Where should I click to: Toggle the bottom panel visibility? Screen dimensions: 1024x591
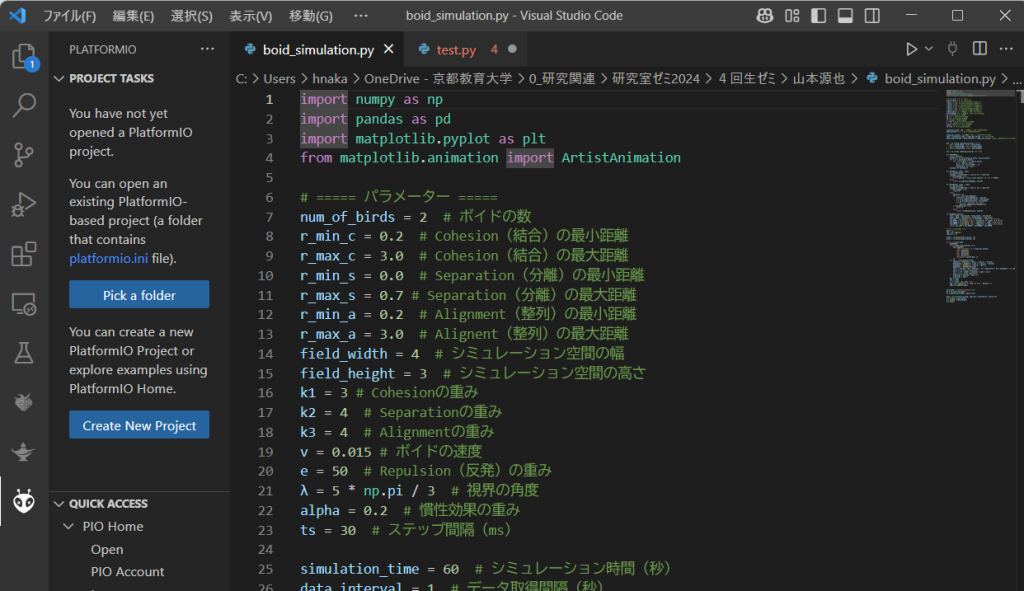pos(845,16)
